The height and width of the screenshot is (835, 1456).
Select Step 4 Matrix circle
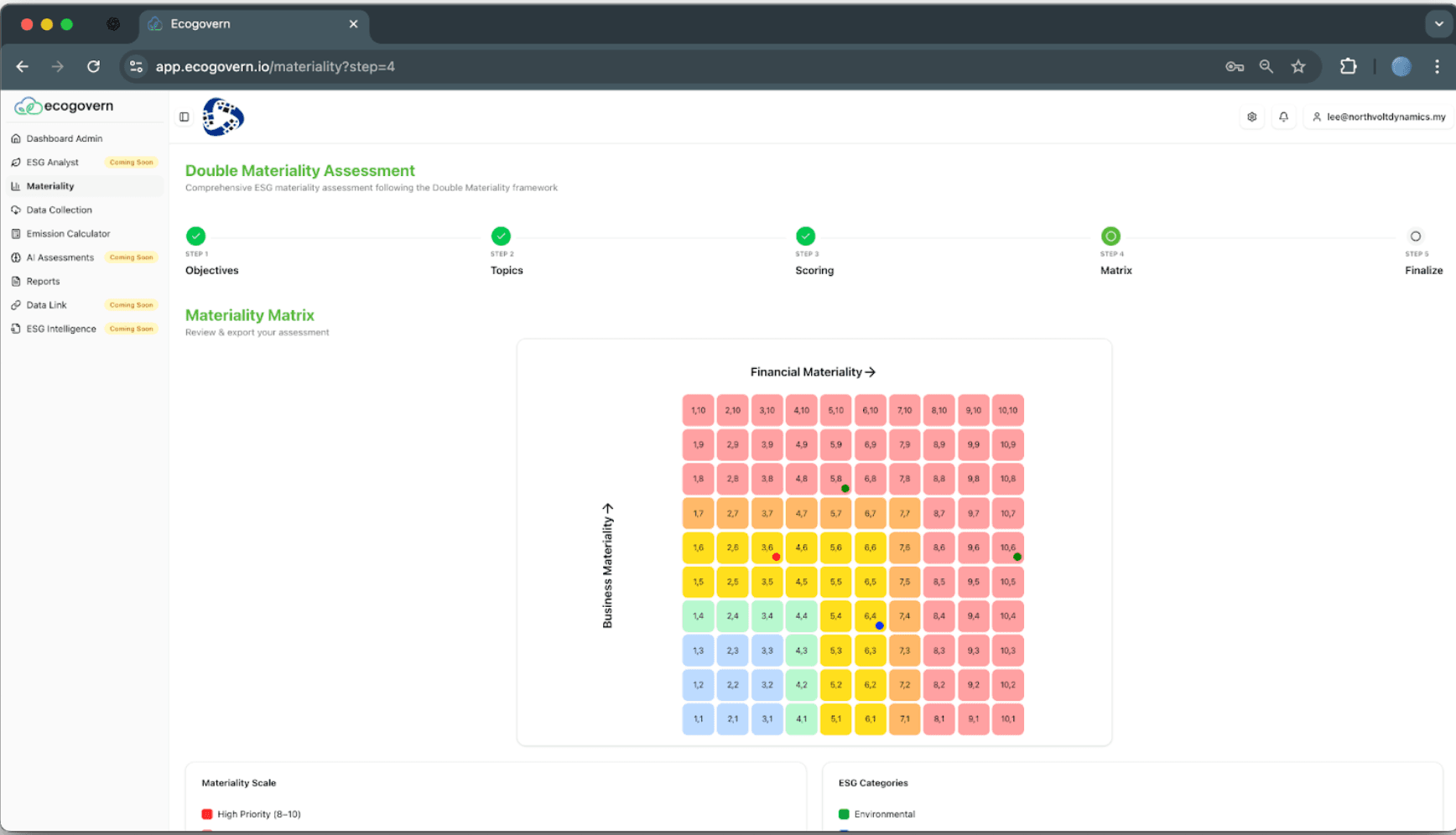click(1110, 236)
